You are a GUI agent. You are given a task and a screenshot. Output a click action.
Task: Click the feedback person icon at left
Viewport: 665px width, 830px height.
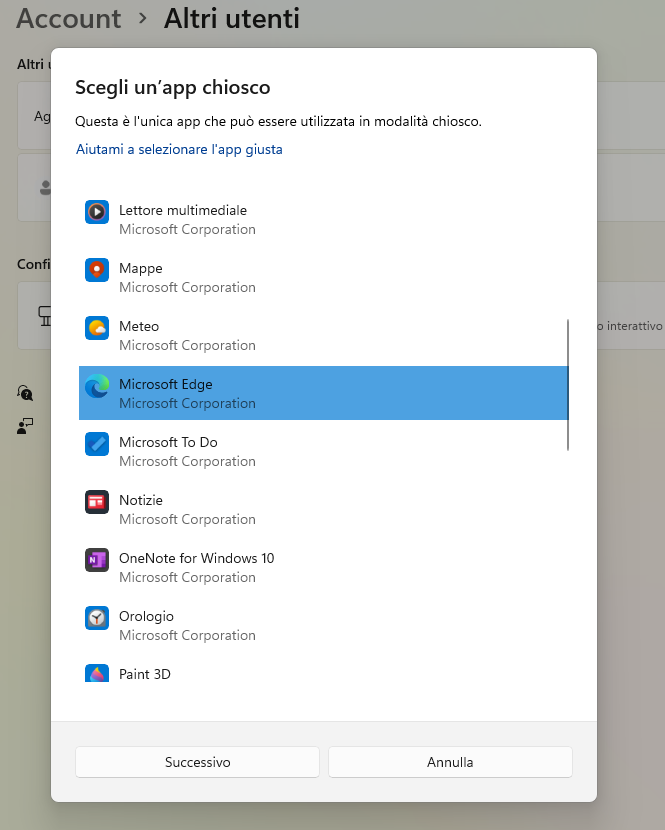[x=25, y=426]
